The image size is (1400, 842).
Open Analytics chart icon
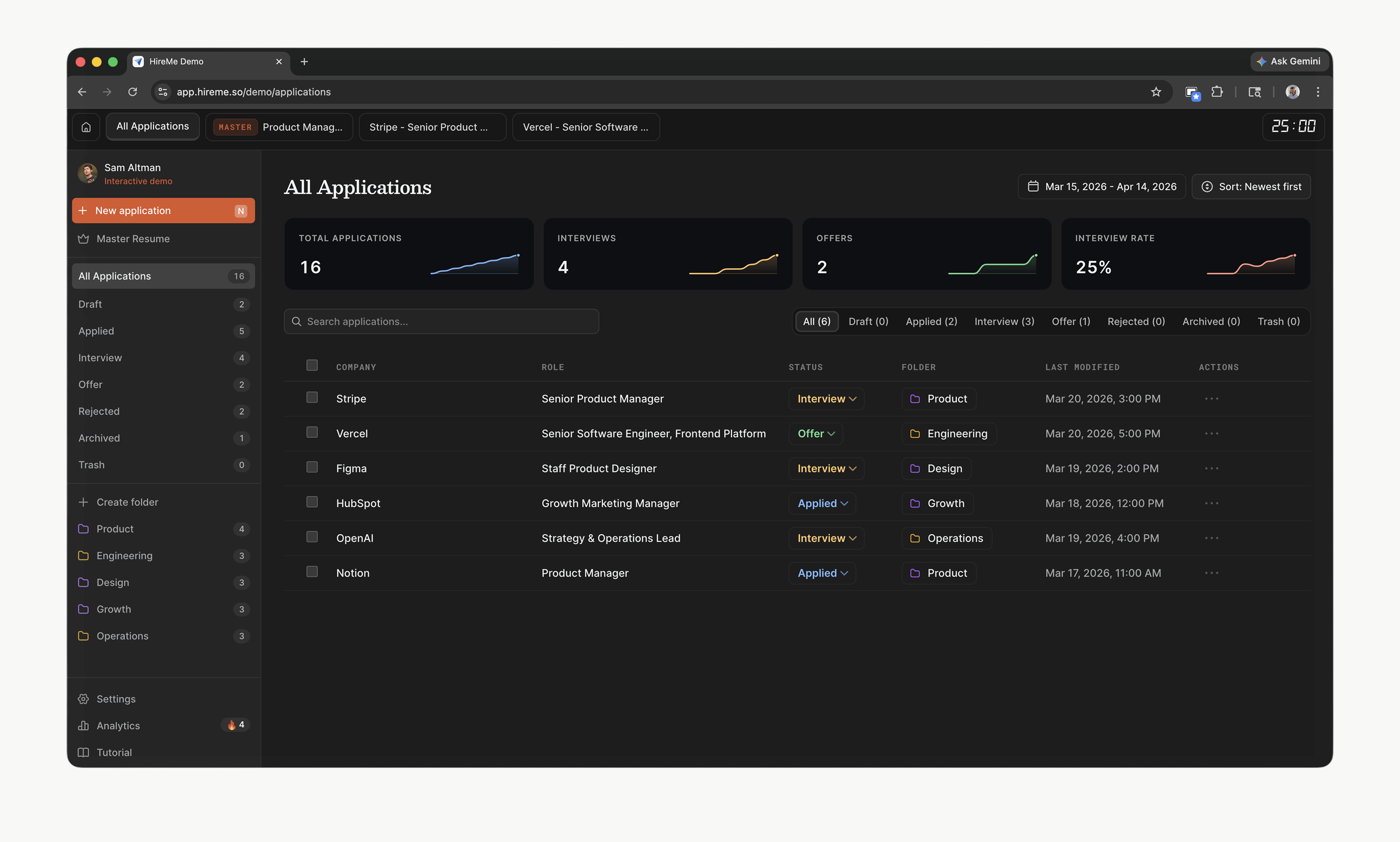pyautogui.click(x=83, y=726)
